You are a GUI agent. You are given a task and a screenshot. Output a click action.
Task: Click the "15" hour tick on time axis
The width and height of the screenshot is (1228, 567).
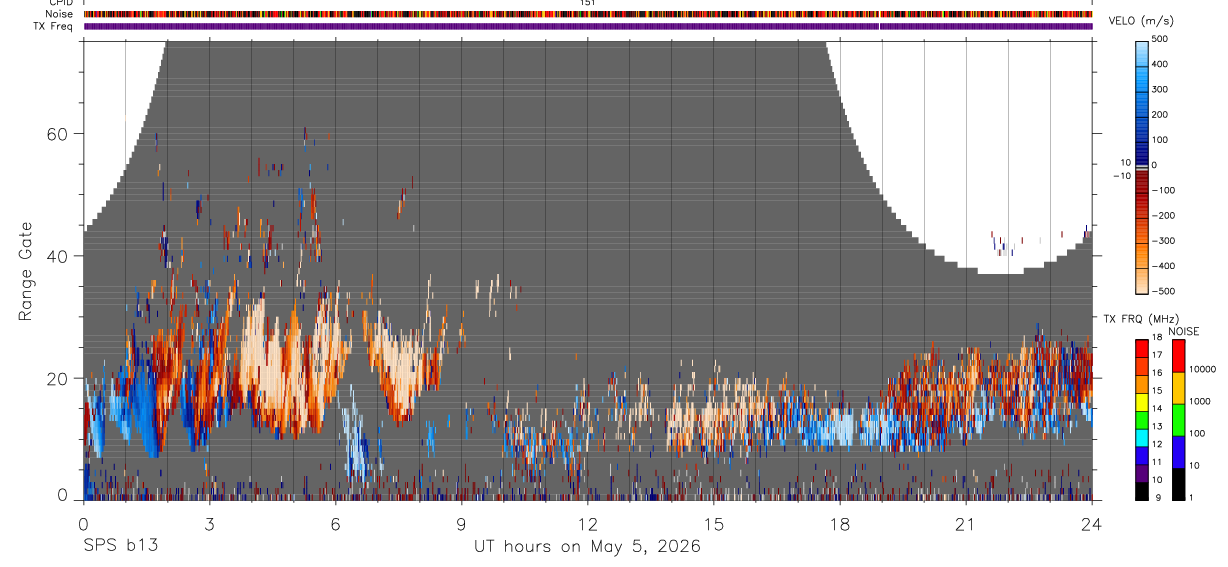pyautogui.click(x=713, y=524)
